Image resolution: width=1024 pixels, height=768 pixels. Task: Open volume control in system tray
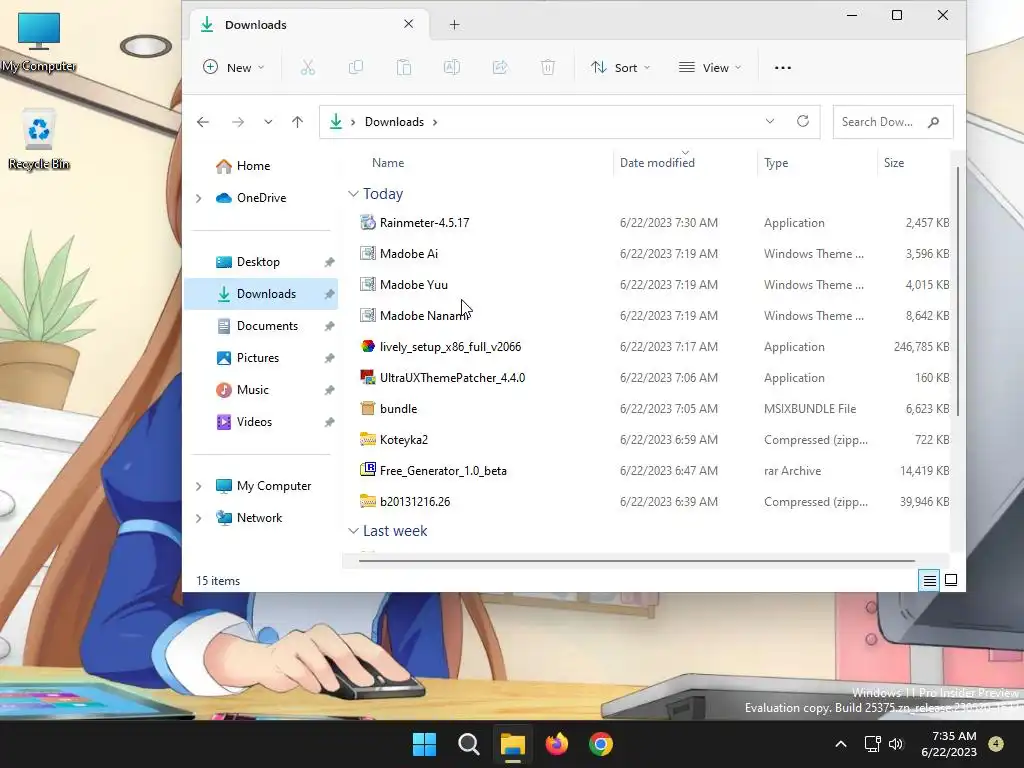(x=896, y=744)
